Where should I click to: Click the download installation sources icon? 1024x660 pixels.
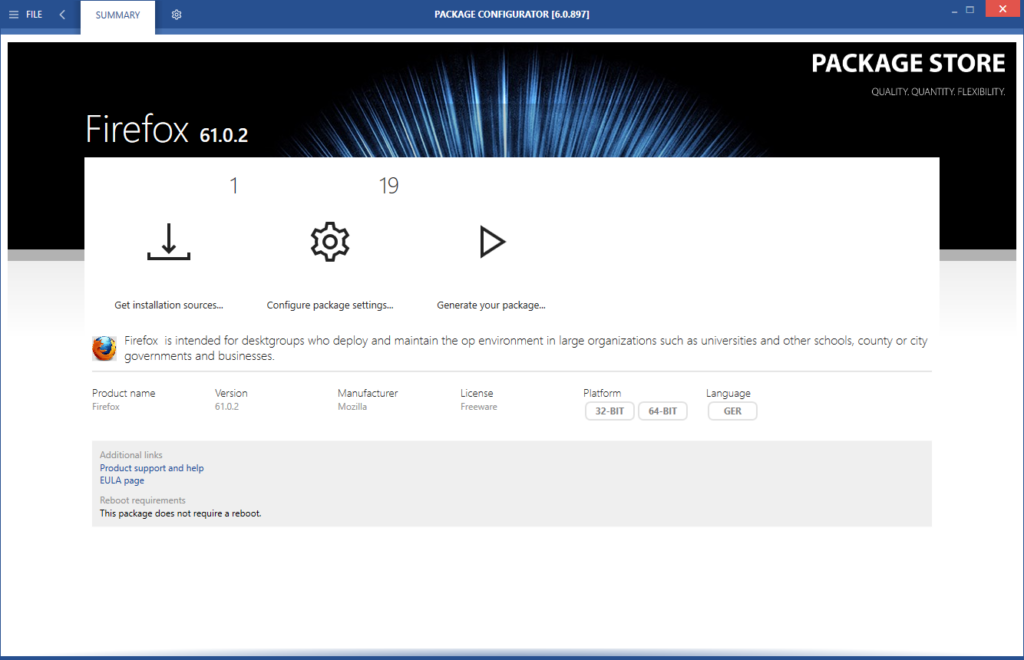[x=168, y=242]
